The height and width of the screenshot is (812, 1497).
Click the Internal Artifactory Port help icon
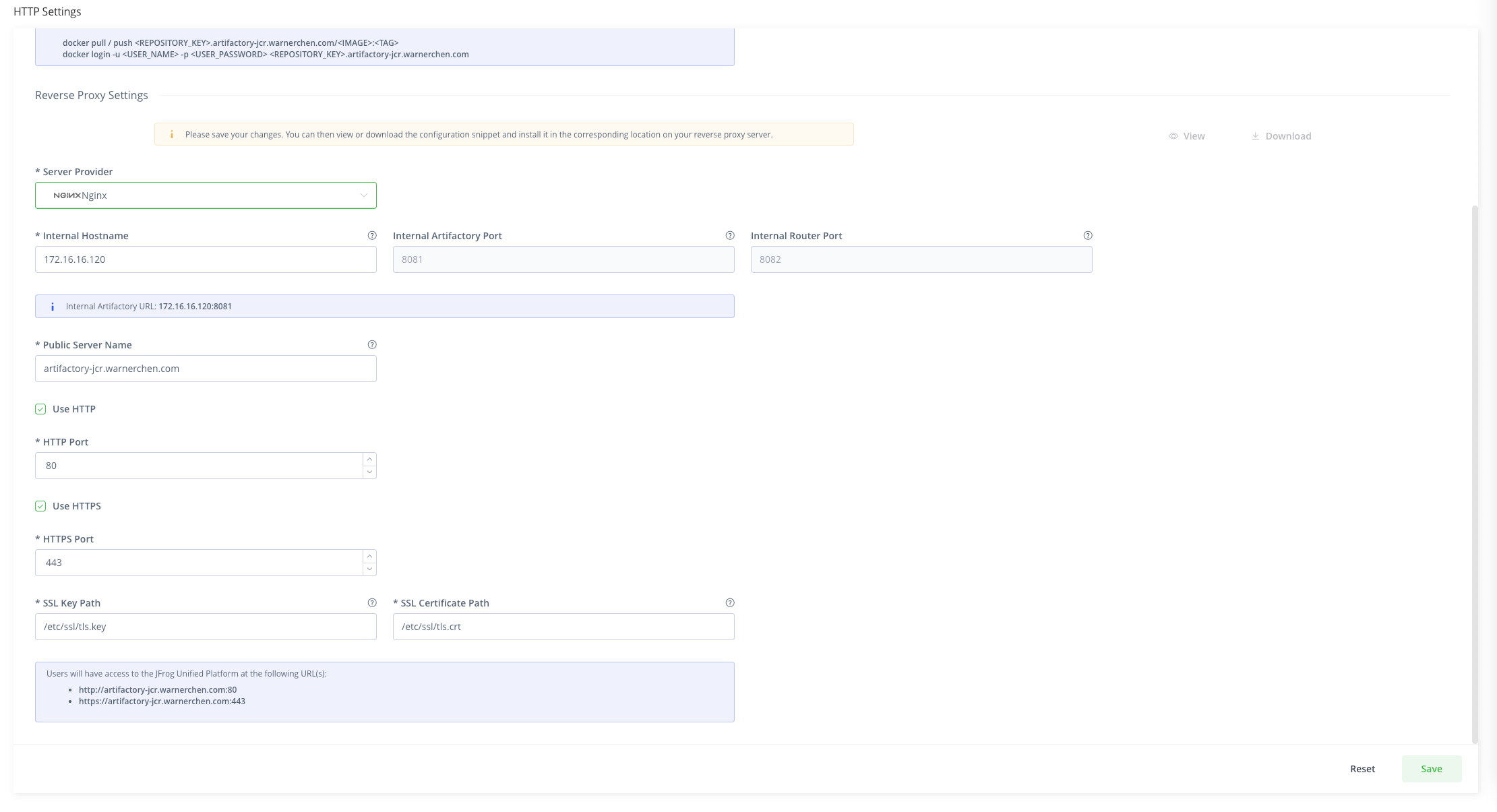pos(730,235)
